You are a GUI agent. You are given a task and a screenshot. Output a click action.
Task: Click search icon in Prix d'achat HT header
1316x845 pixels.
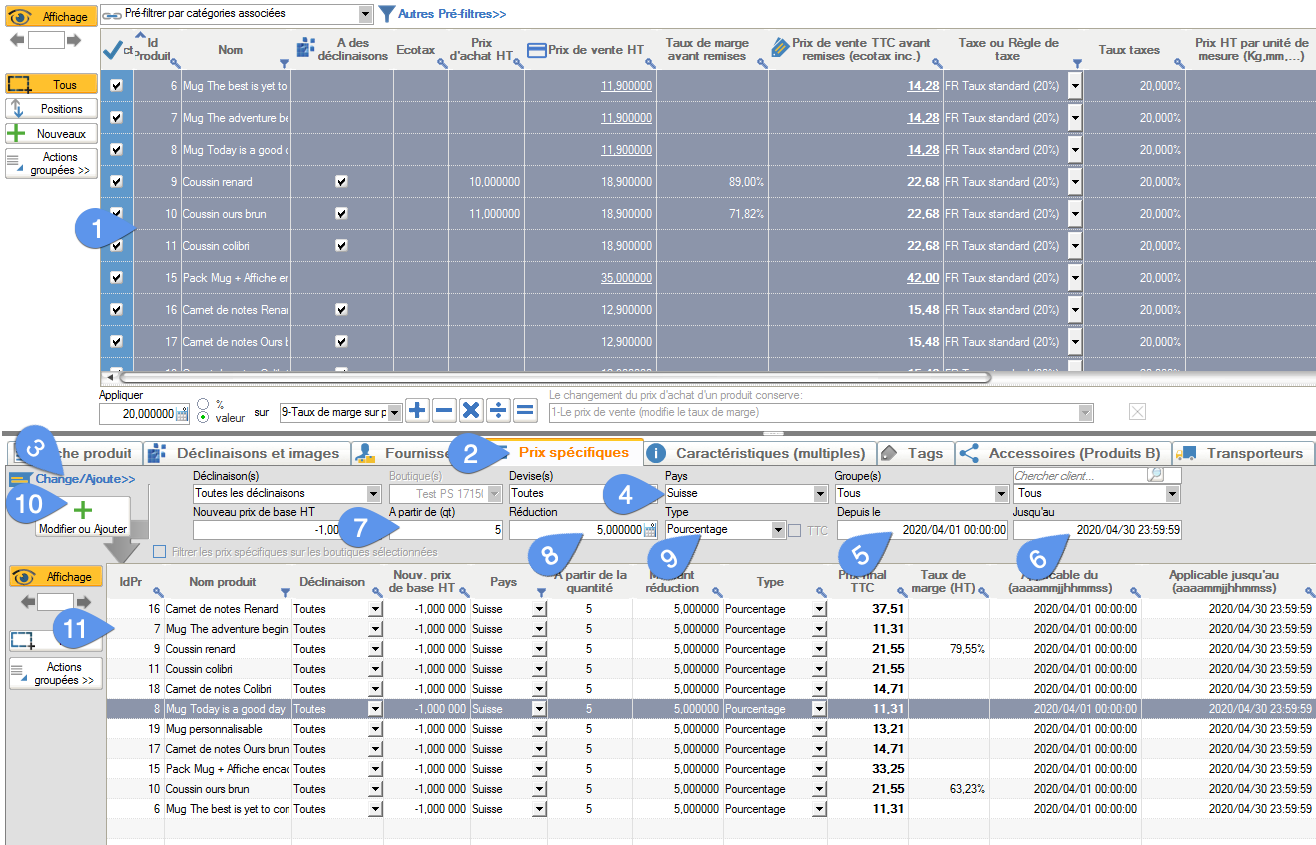[x=518, y=64]
